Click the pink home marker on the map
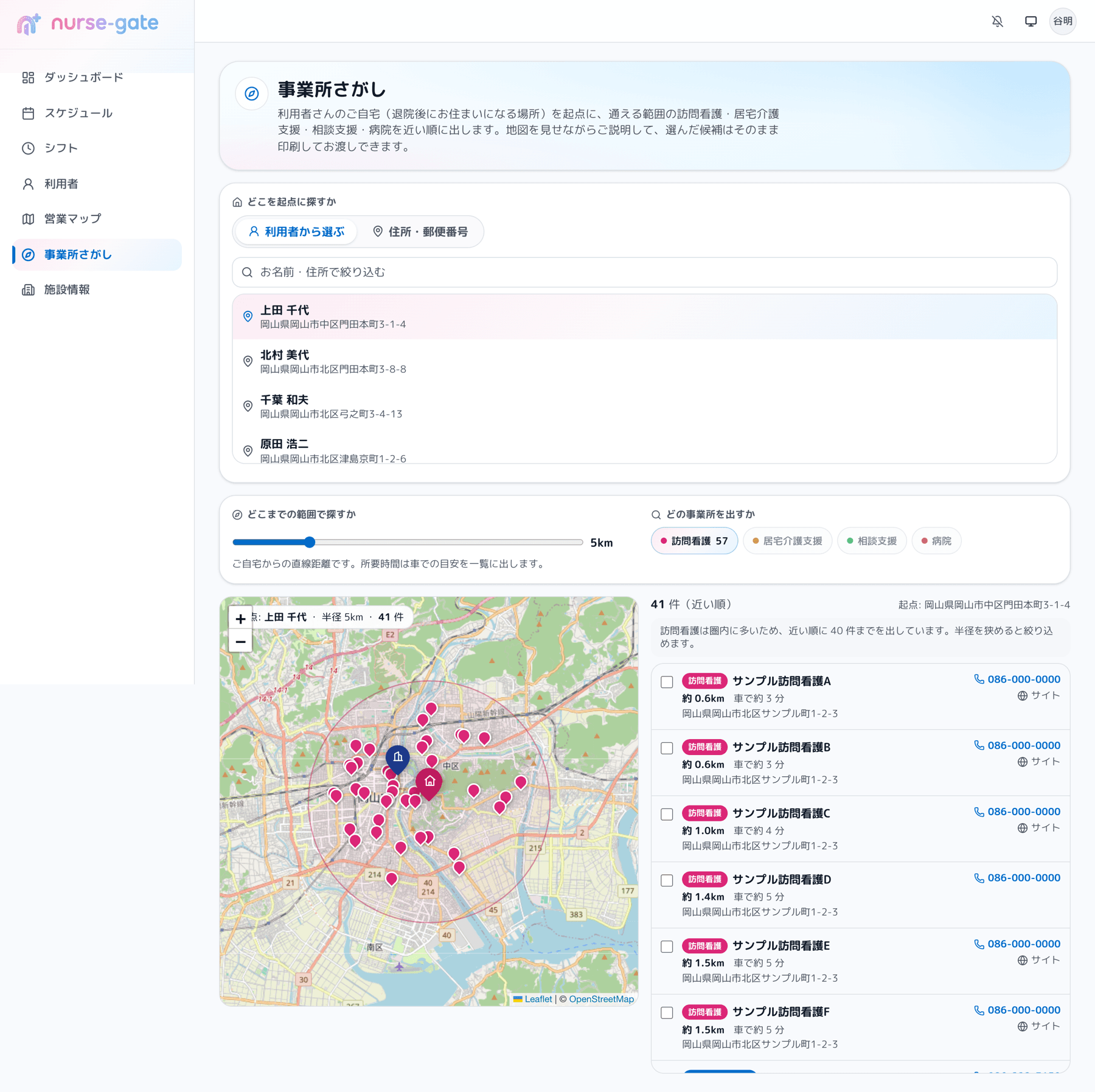This screenshot has height=1092, width=1095. tap(429, 783)
